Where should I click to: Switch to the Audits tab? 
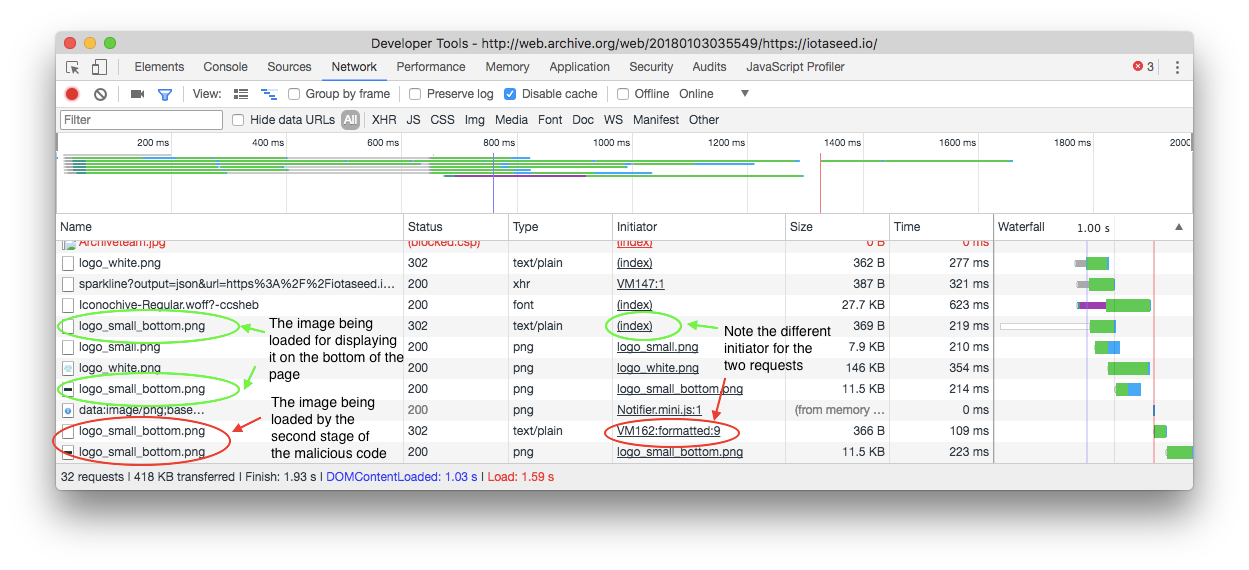point(709,67)
